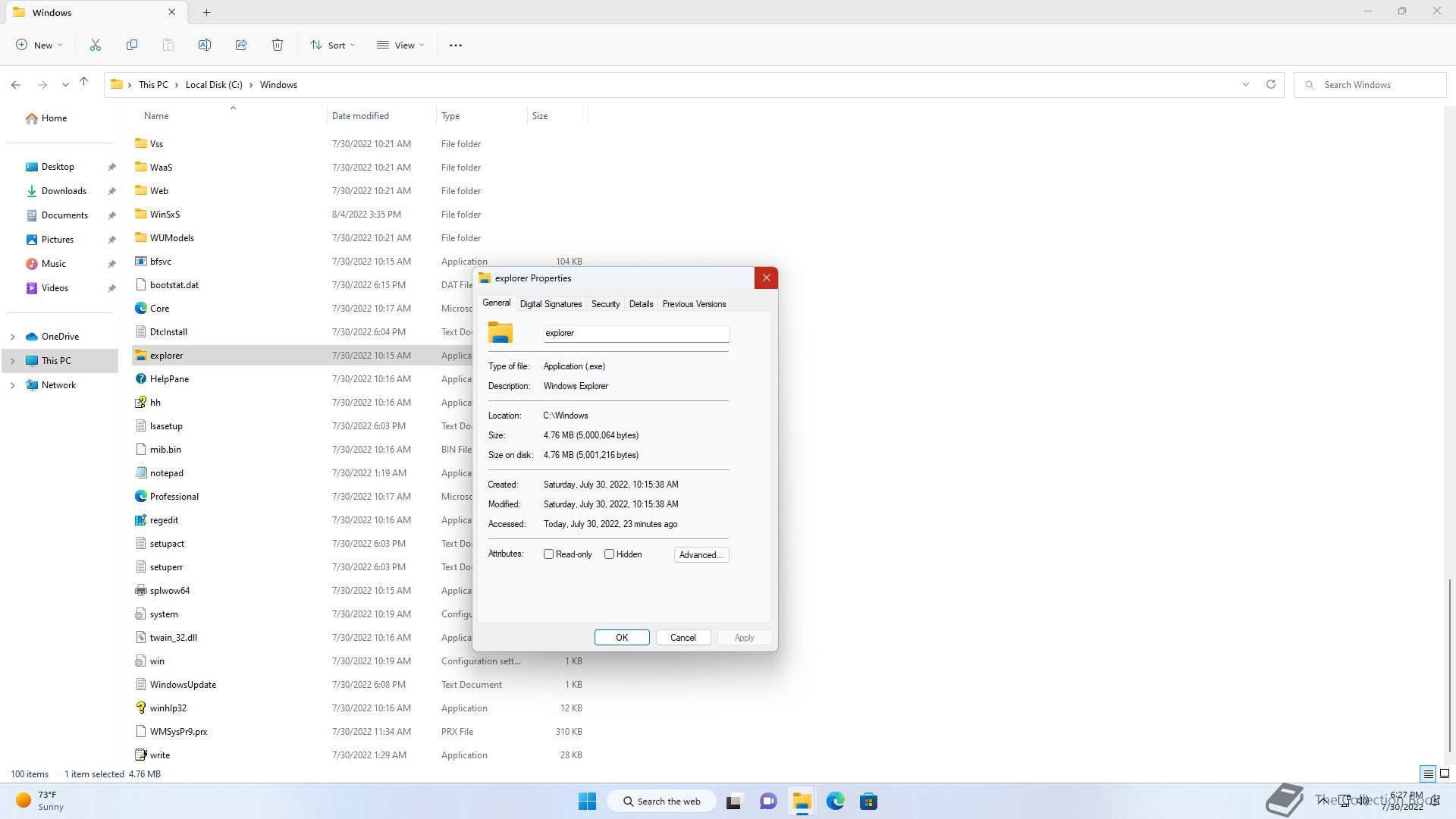
Task: Click the taskbar Search the web box
Action: (662, 802)
